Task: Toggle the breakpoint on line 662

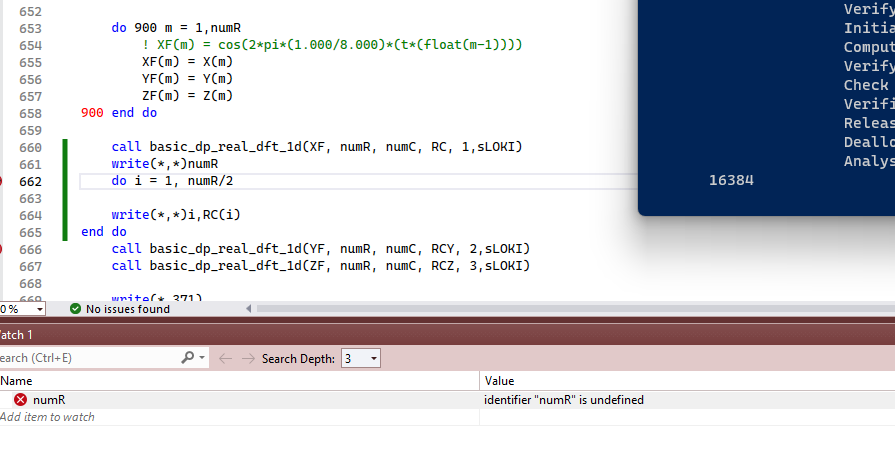Action: [1, 181]
